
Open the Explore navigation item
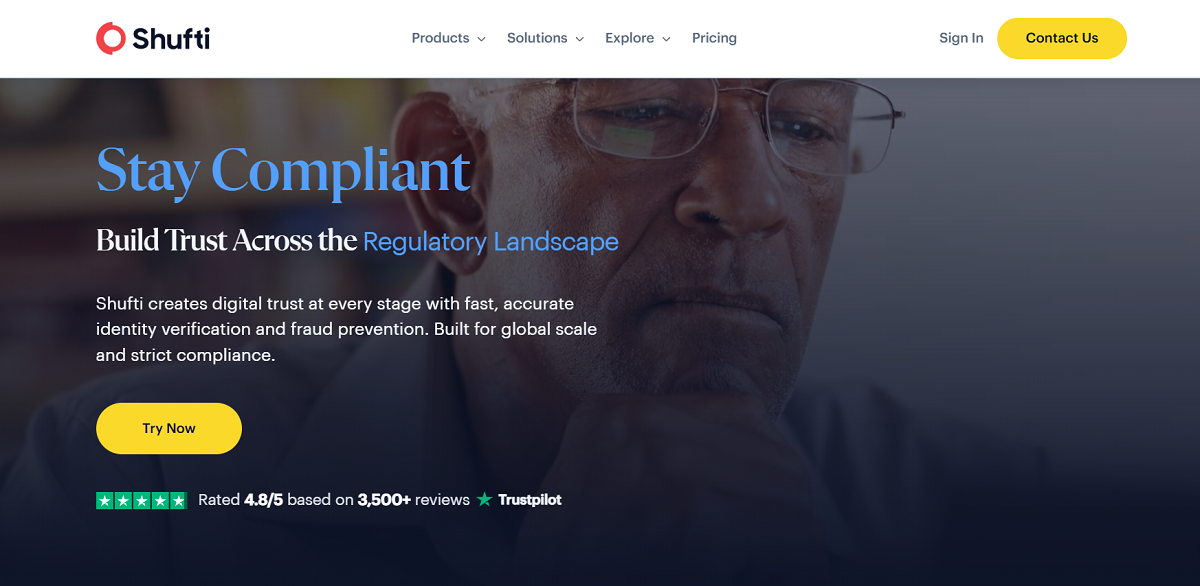tap(629, 38)
